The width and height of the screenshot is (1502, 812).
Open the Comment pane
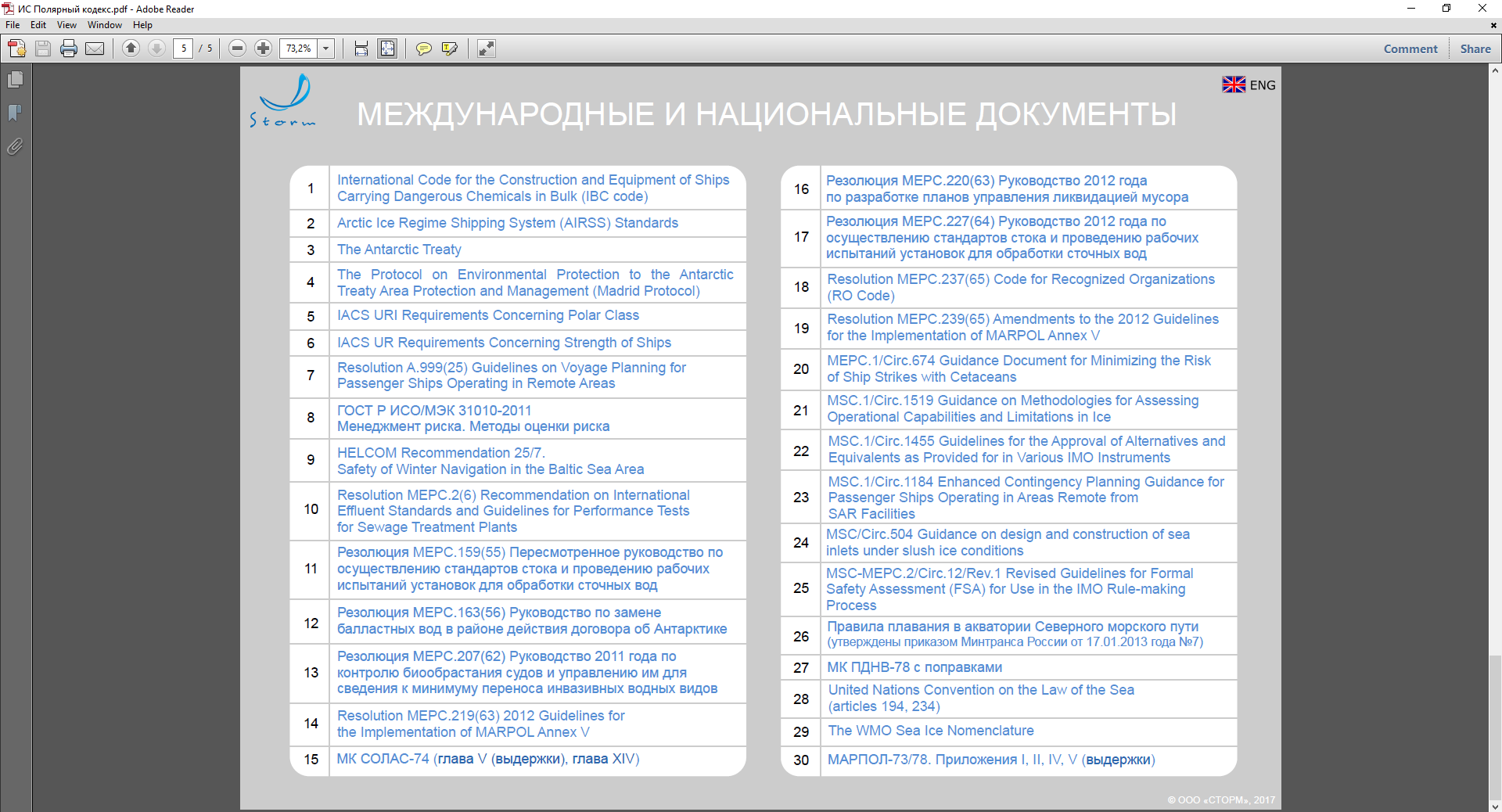click(1410, 49)
